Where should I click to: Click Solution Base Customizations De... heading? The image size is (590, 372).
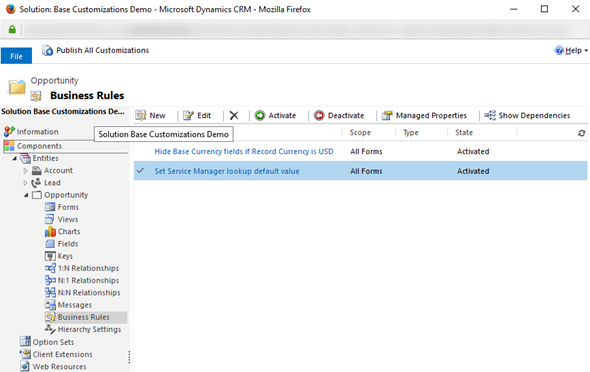(63, 111)
